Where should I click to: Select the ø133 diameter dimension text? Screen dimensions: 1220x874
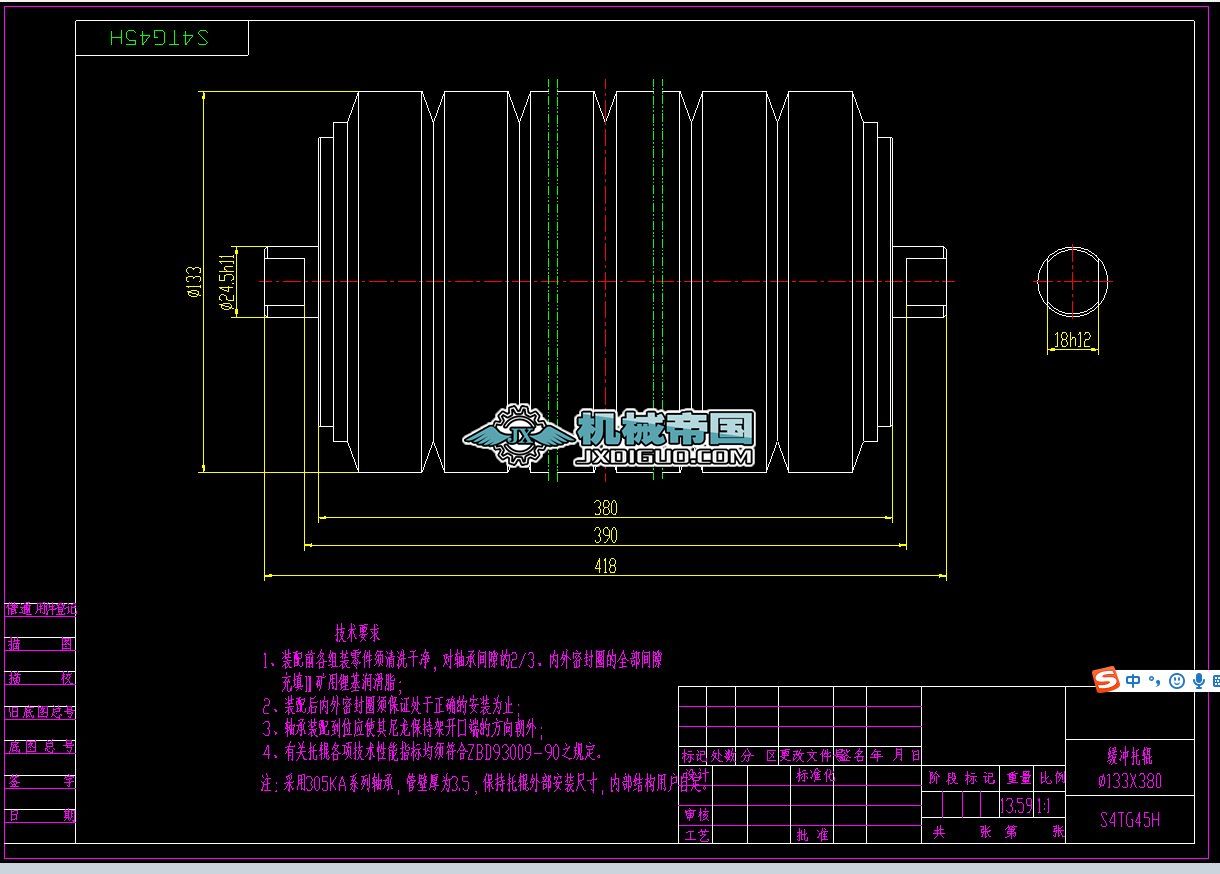click(x=193, y=282)
